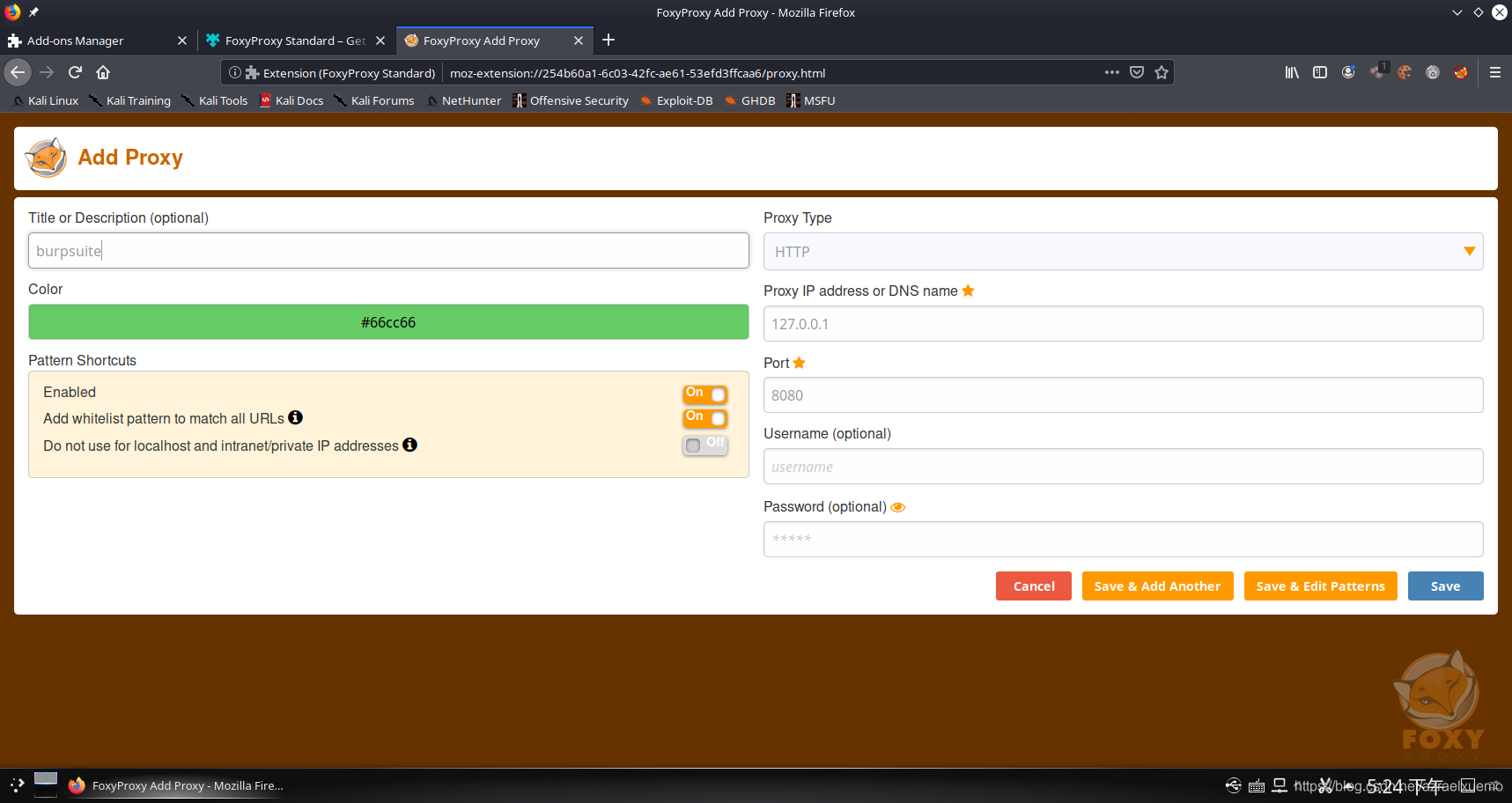Click the blue Save button

(1445, 586)
